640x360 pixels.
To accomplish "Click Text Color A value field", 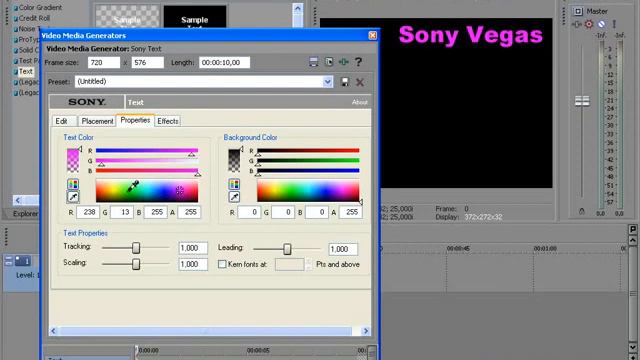I will [x=189, y=212].
